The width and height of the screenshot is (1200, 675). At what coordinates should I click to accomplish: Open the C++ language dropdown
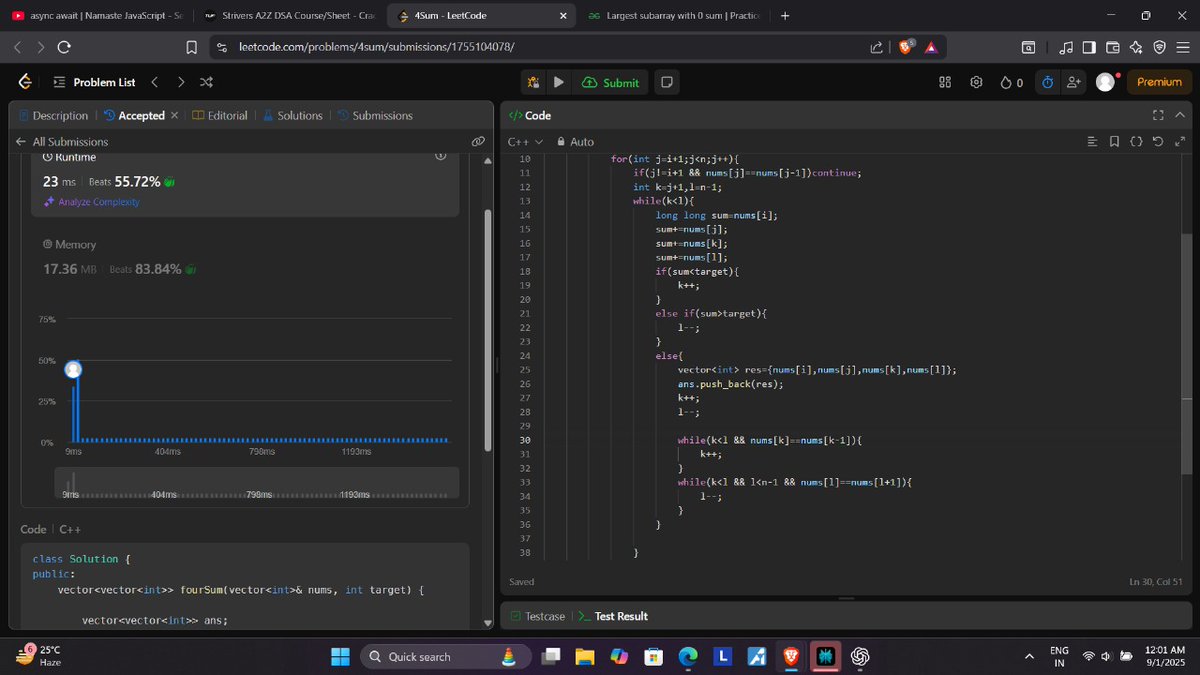click(525, 142)
